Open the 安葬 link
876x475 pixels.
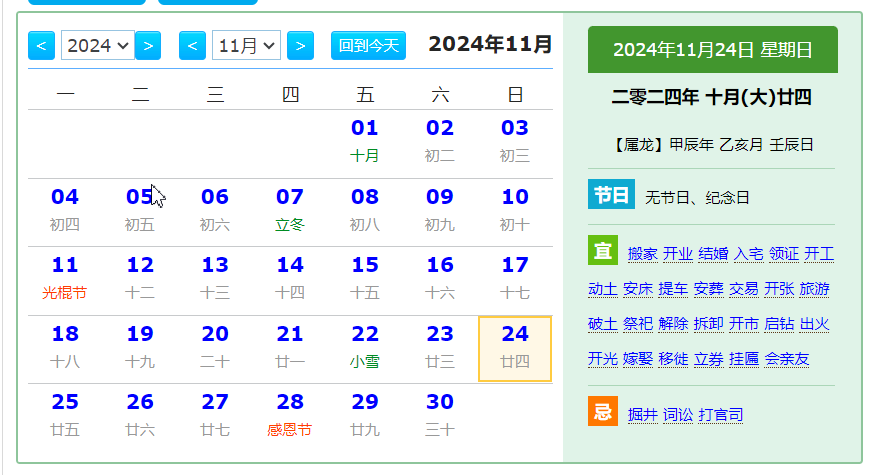tap(708, 289)
